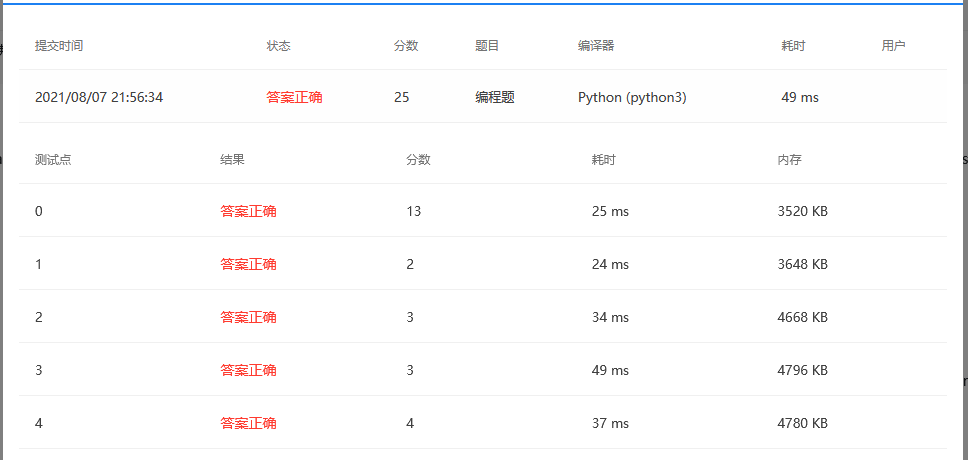This screenshot has width=968, height=460.
Task: Click the 4796 KB memory value
Action: pyautogui.click(x=803, y=370)
